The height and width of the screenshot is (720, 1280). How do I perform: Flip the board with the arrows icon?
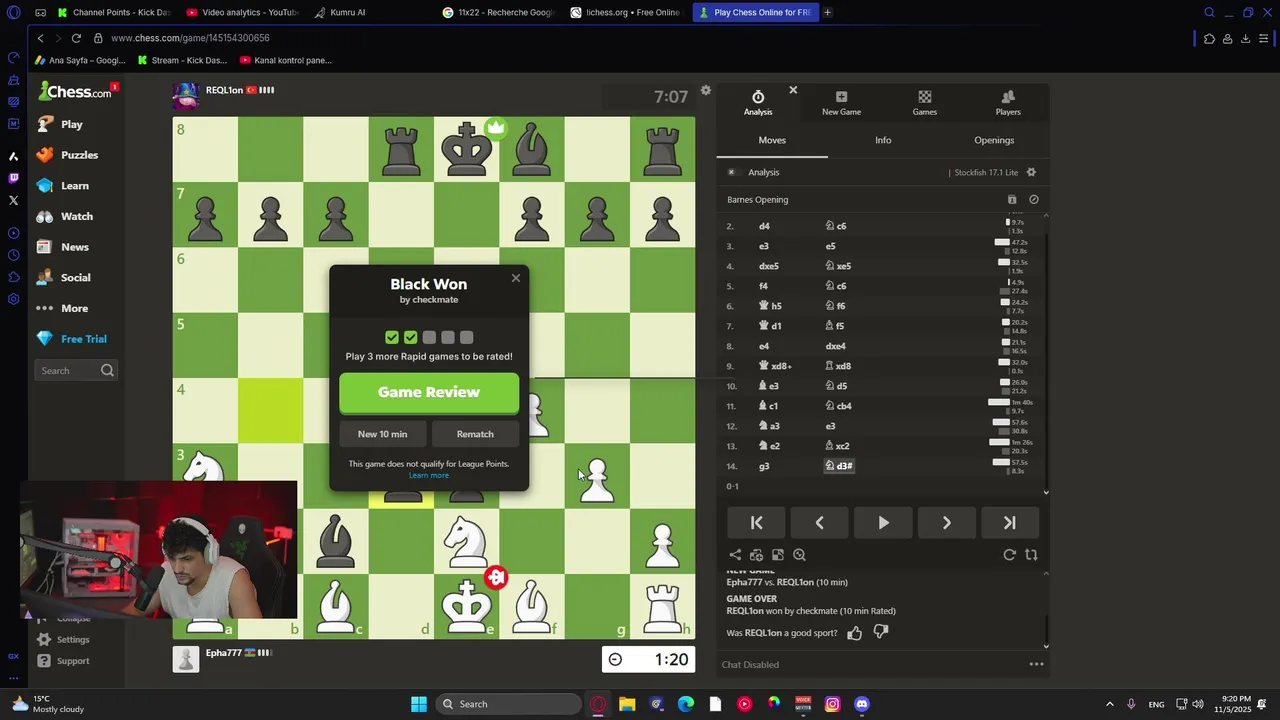coord(1031,555)
